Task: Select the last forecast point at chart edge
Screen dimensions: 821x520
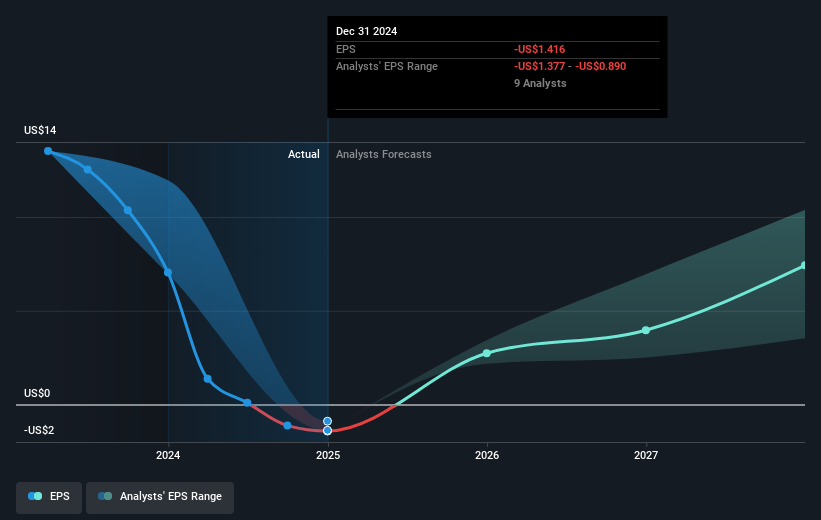Action: click(803, 265)
